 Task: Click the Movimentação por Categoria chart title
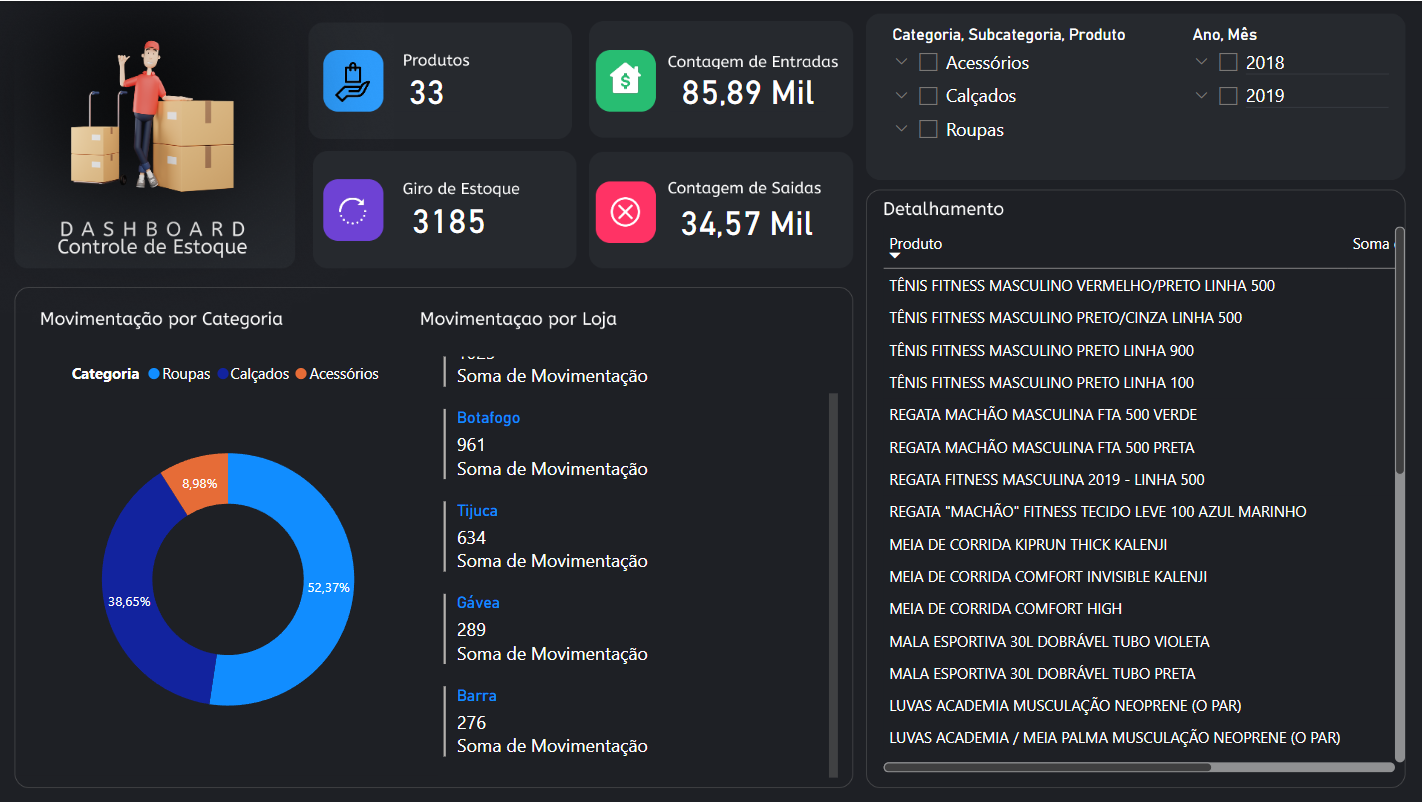(161, 319)
